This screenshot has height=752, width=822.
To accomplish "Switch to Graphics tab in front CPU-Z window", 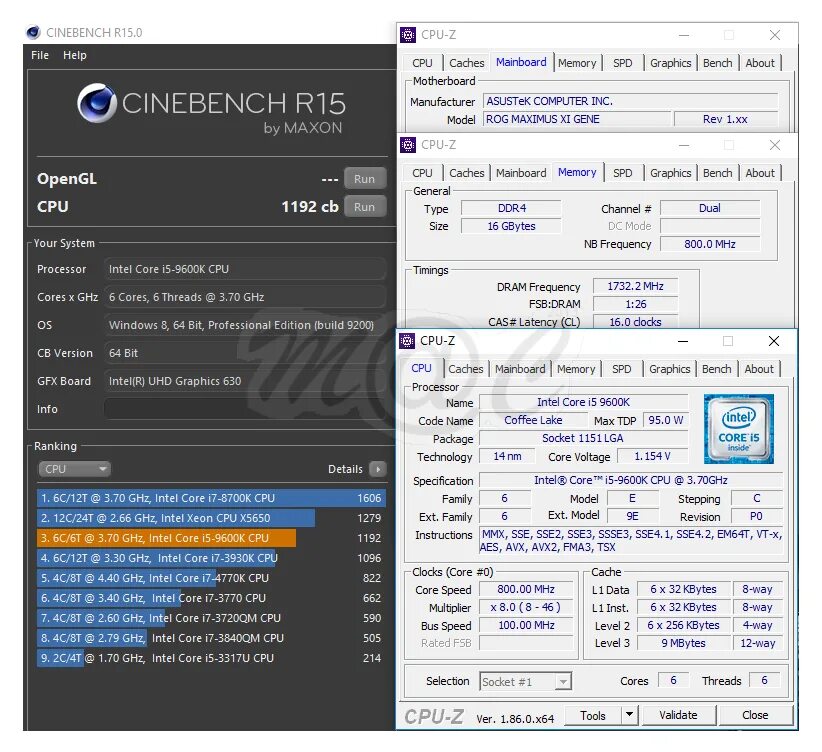I will (669, 369).
